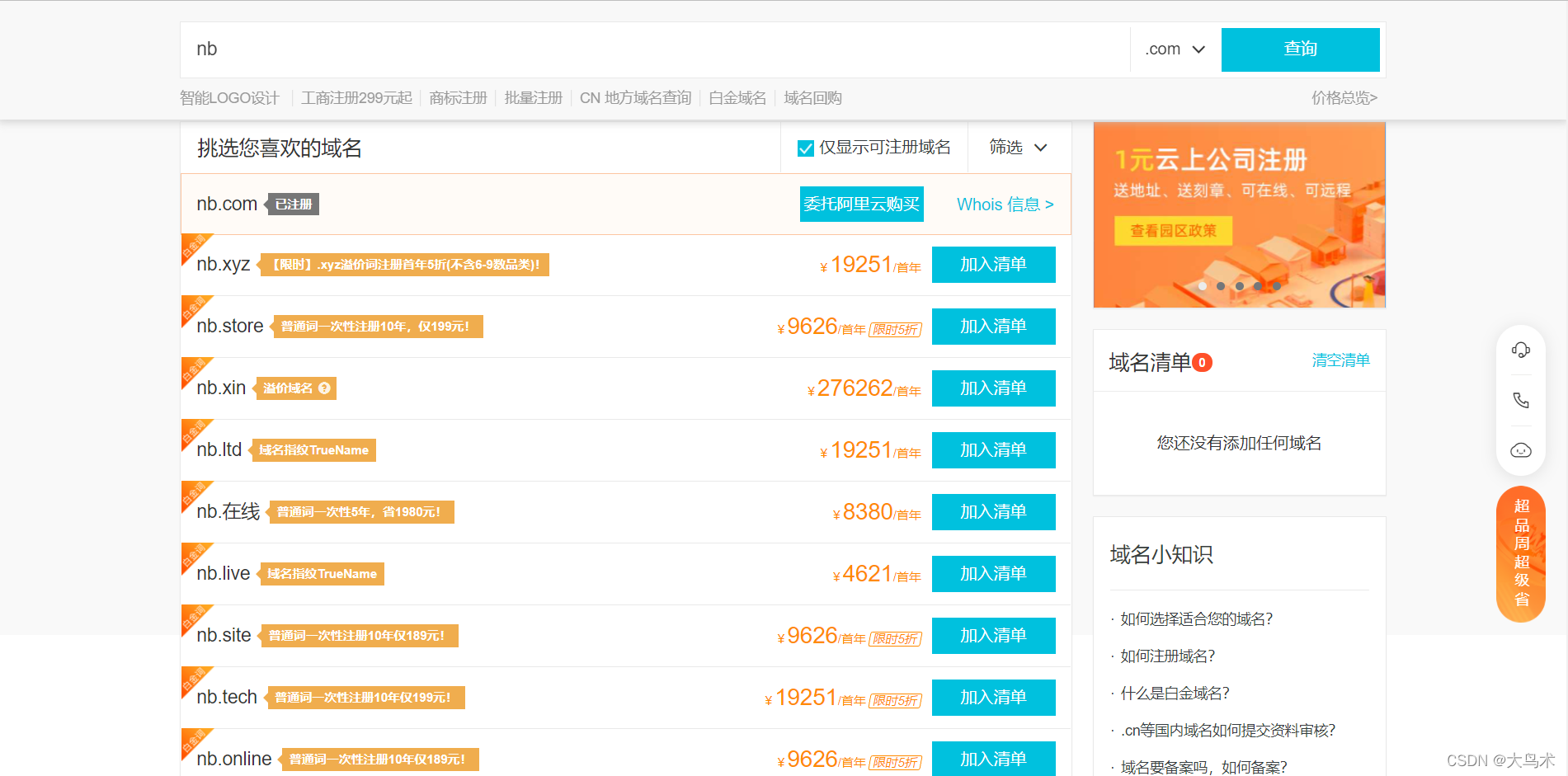Screen dimensions: 1568x776
Task: Open the 商标注册 navigation item
Action: pyautogui.click(x=458, y=97)
